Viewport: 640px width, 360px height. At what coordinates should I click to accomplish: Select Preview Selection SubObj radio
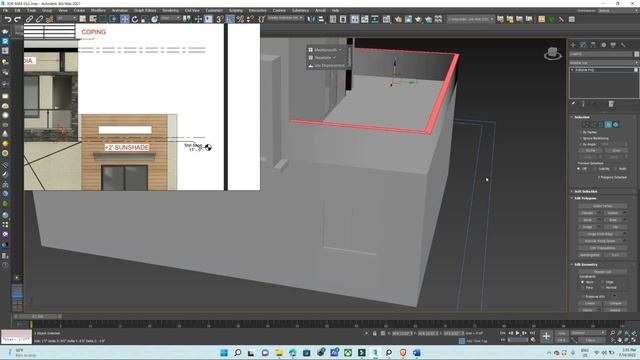point(596,169)
